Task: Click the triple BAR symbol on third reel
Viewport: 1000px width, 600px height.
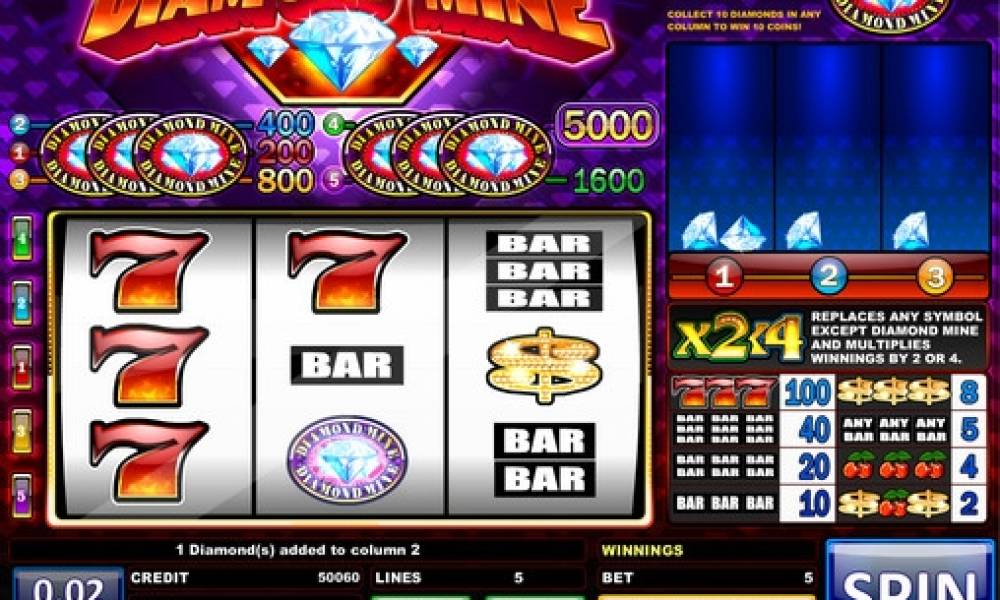Action: click(544, 271)
